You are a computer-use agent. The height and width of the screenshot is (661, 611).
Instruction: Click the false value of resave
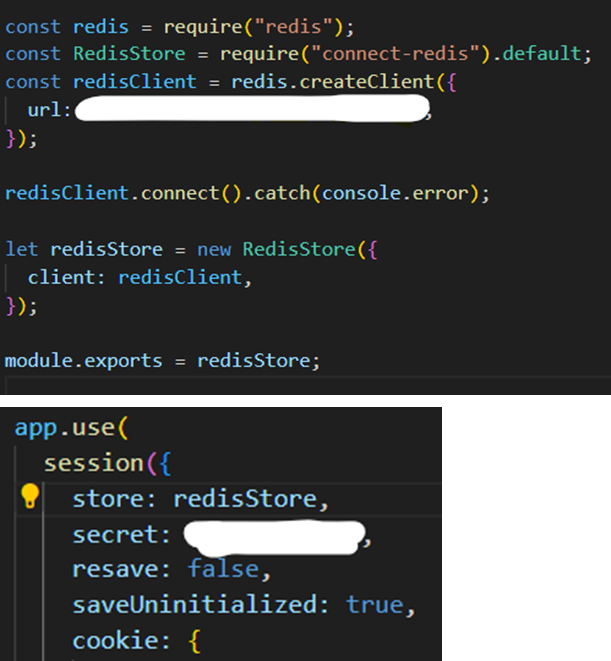pos(223,569)
